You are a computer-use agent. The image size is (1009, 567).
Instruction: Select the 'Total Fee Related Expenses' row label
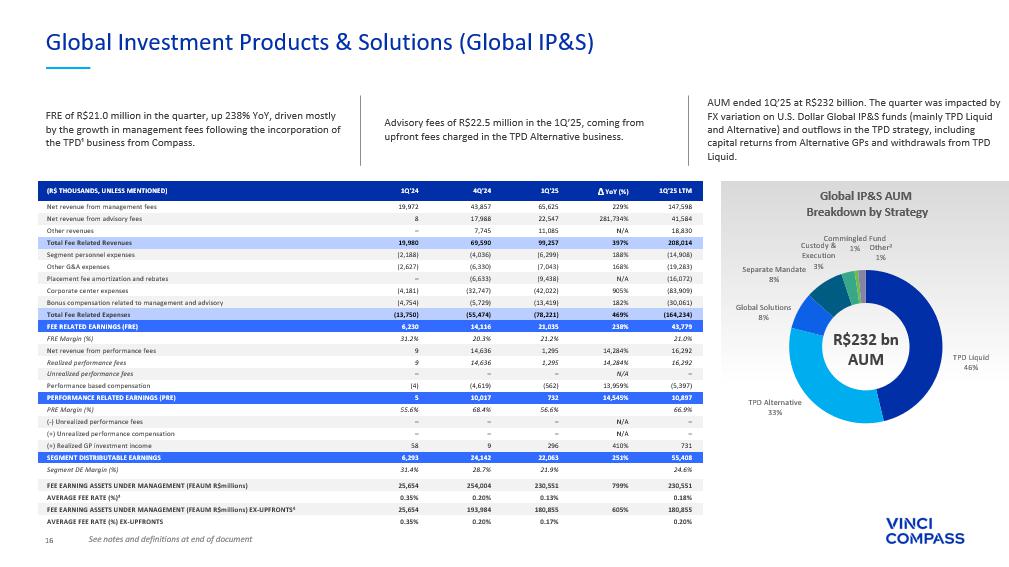click(x=88, y=315)
